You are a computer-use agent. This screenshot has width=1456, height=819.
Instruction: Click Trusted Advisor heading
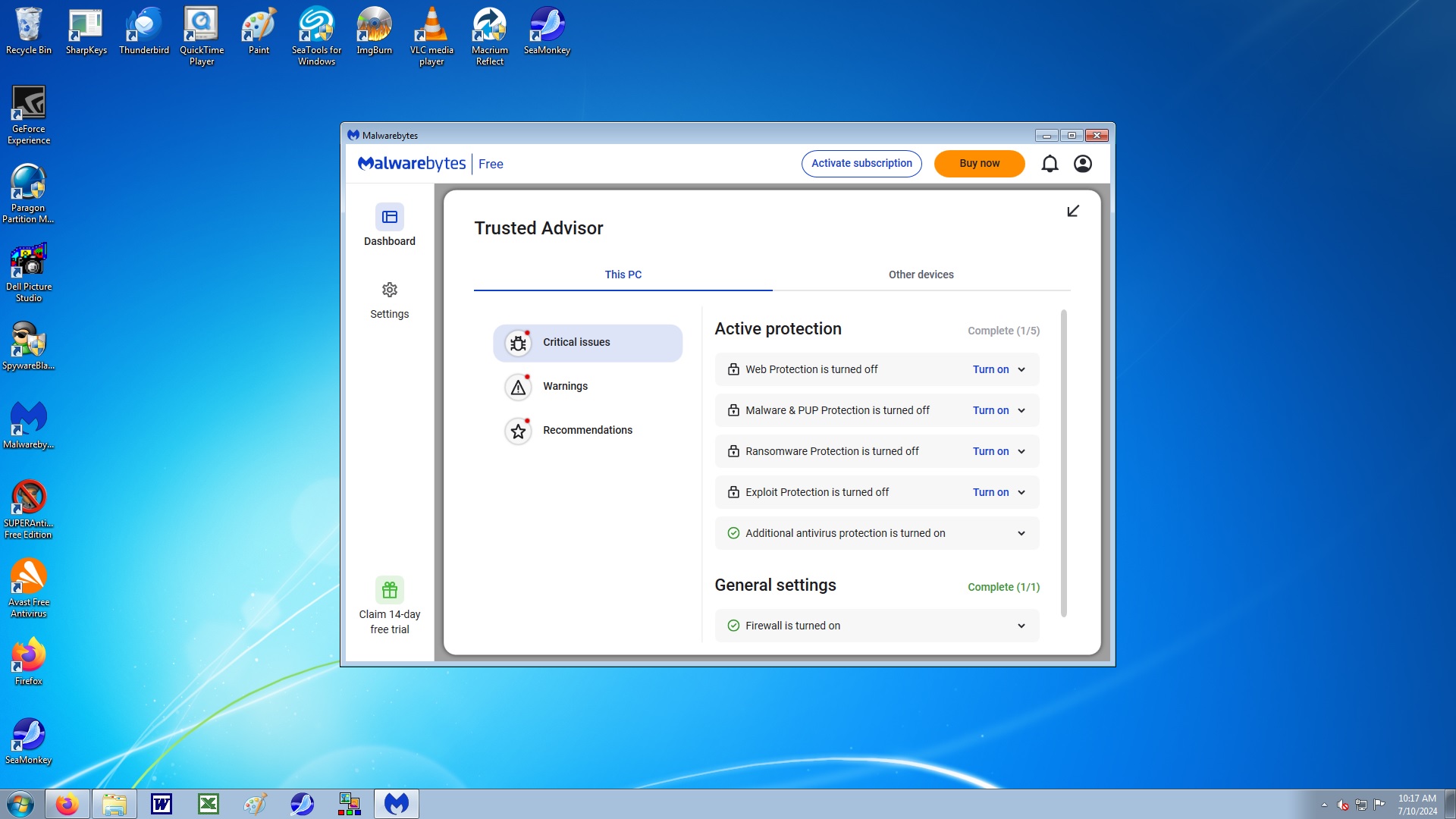(538, 228)
